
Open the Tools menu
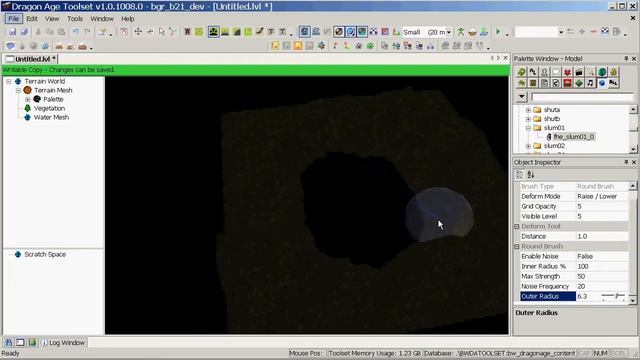point(75,19)
